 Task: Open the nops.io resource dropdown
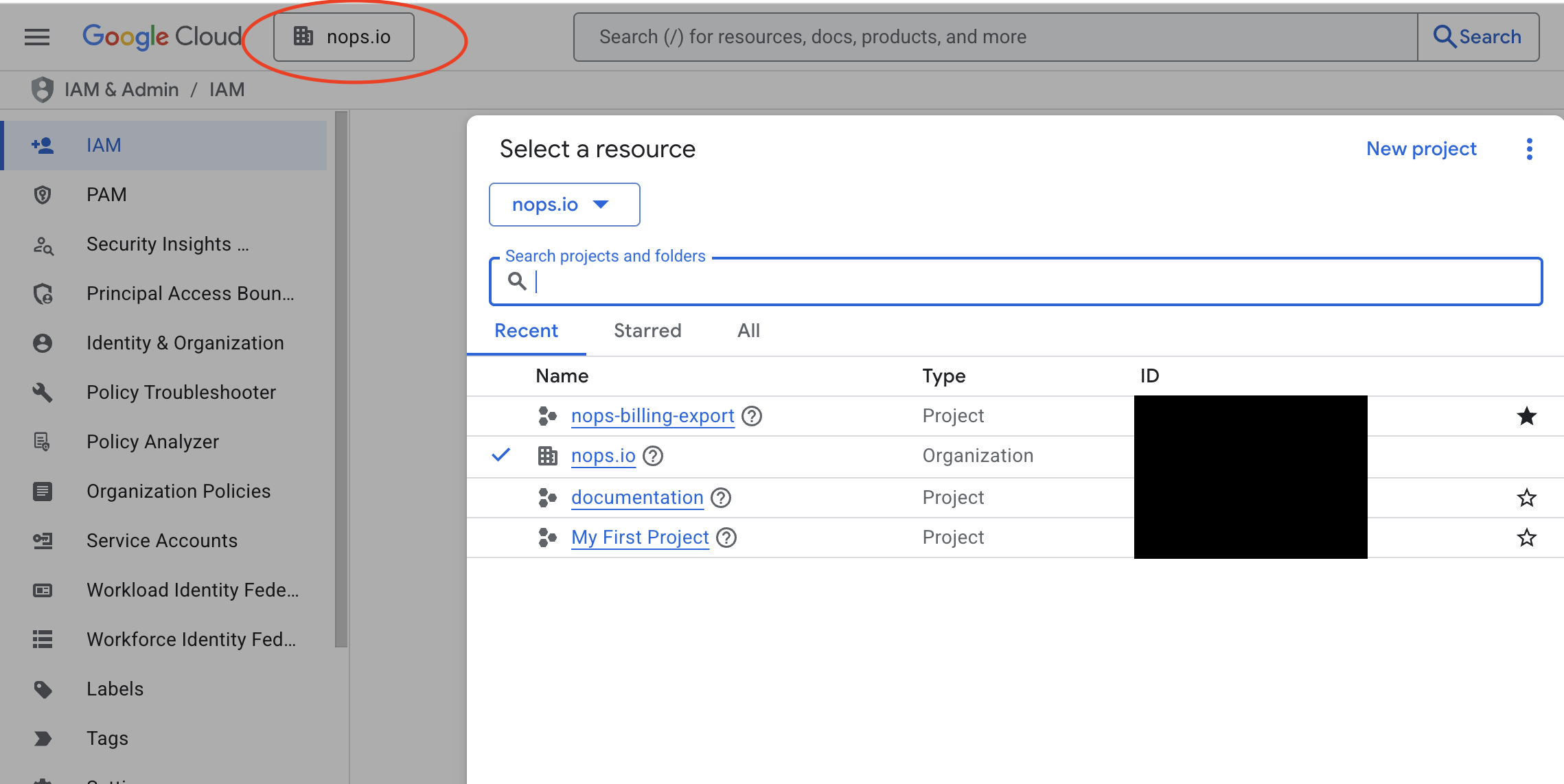(x=564, y=204)
